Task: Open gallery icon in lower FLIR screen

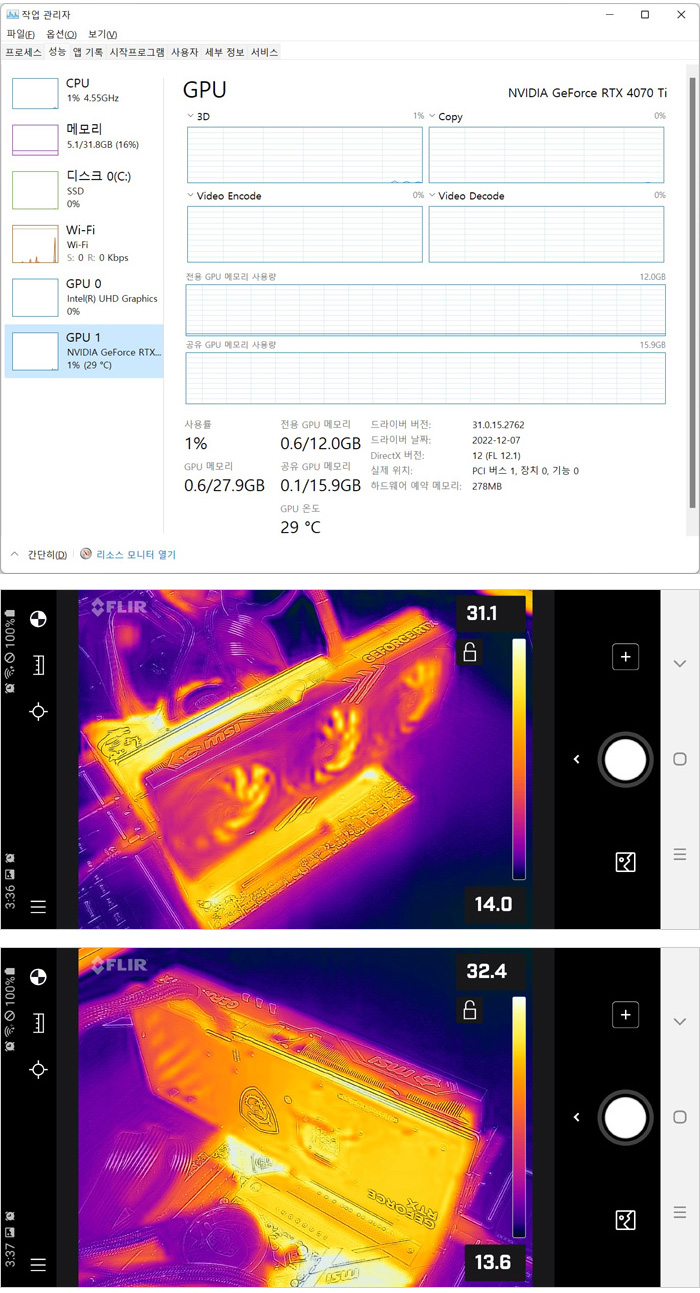Action: (x=625, y=1220)
